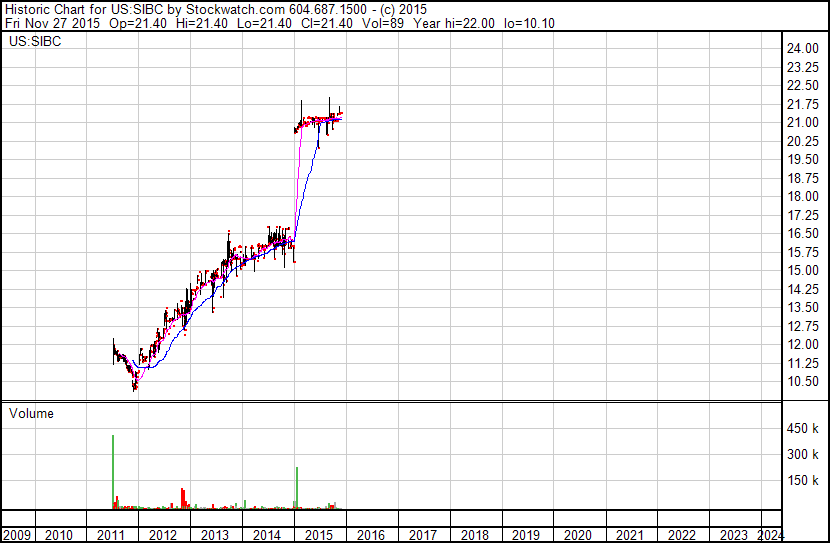This screenshot has height=543, width=830.
Task: Click the 10.50 price axis label
Action: [802, 381]
